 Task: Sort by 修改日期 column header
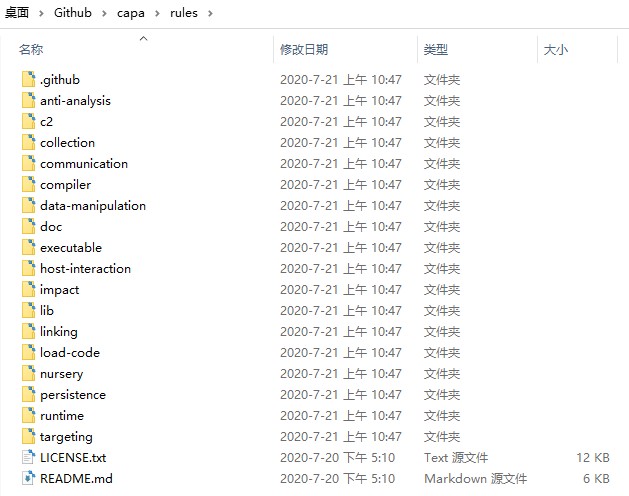click(304, 50)
